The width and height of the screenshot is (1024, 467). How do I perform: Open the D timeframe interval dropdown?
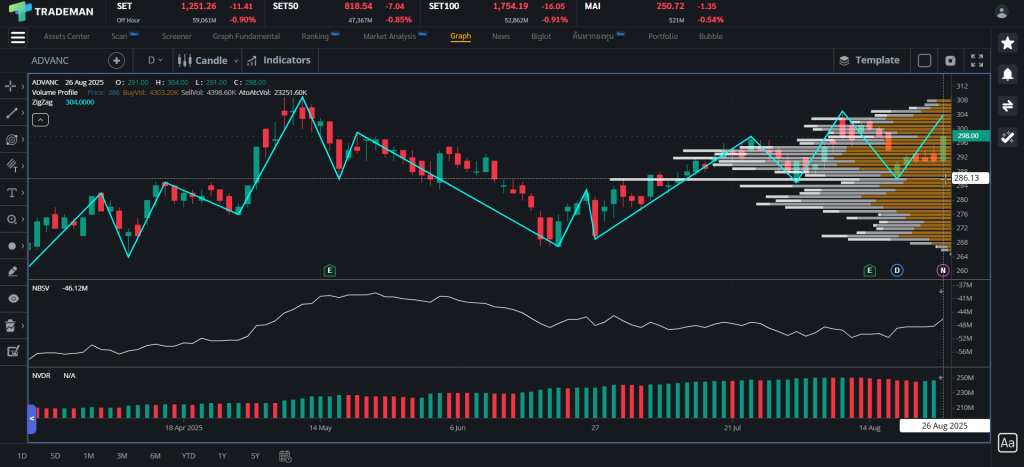point(155,60)
